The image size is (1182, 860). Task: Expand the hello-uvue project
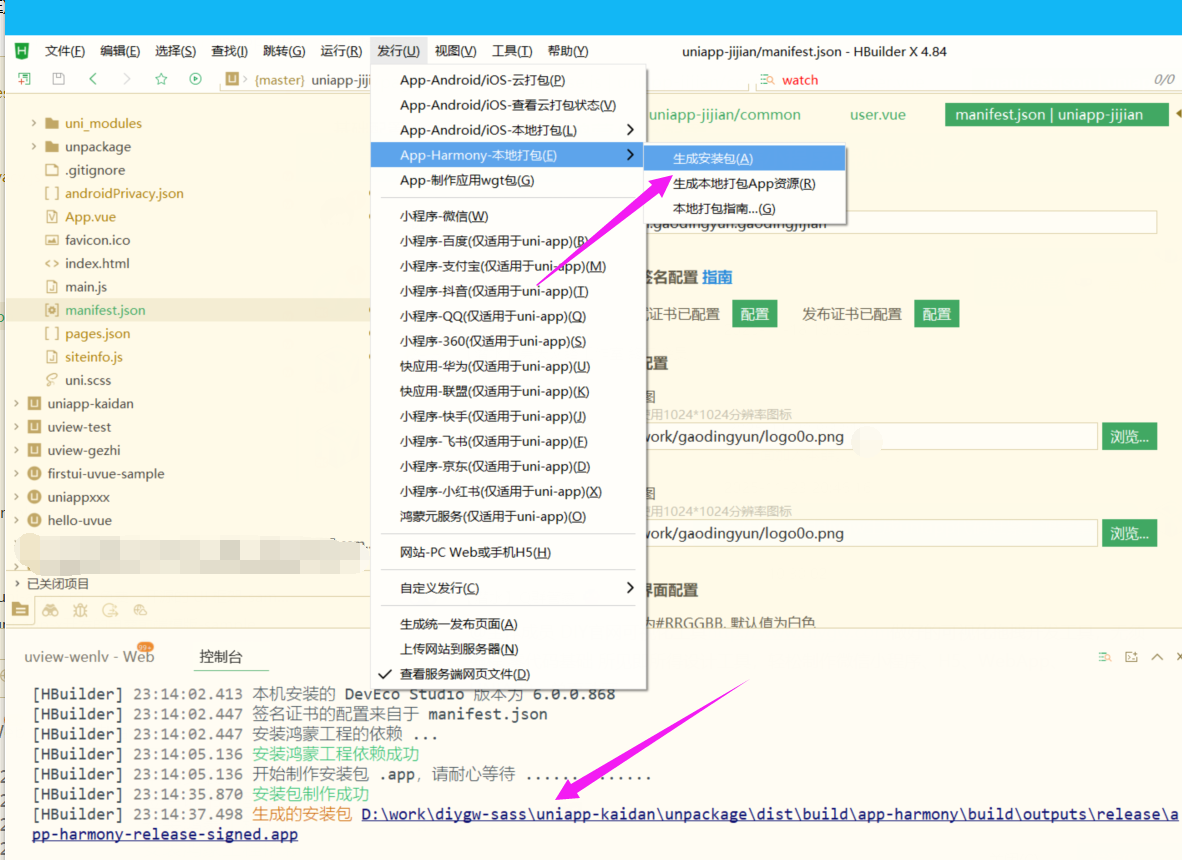[17, 520]
